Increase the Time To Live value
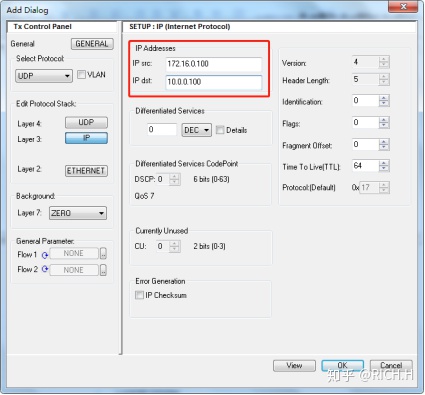The height and width of the screenshot is (395, 425). pyautogui.click(x=384, y=163)
